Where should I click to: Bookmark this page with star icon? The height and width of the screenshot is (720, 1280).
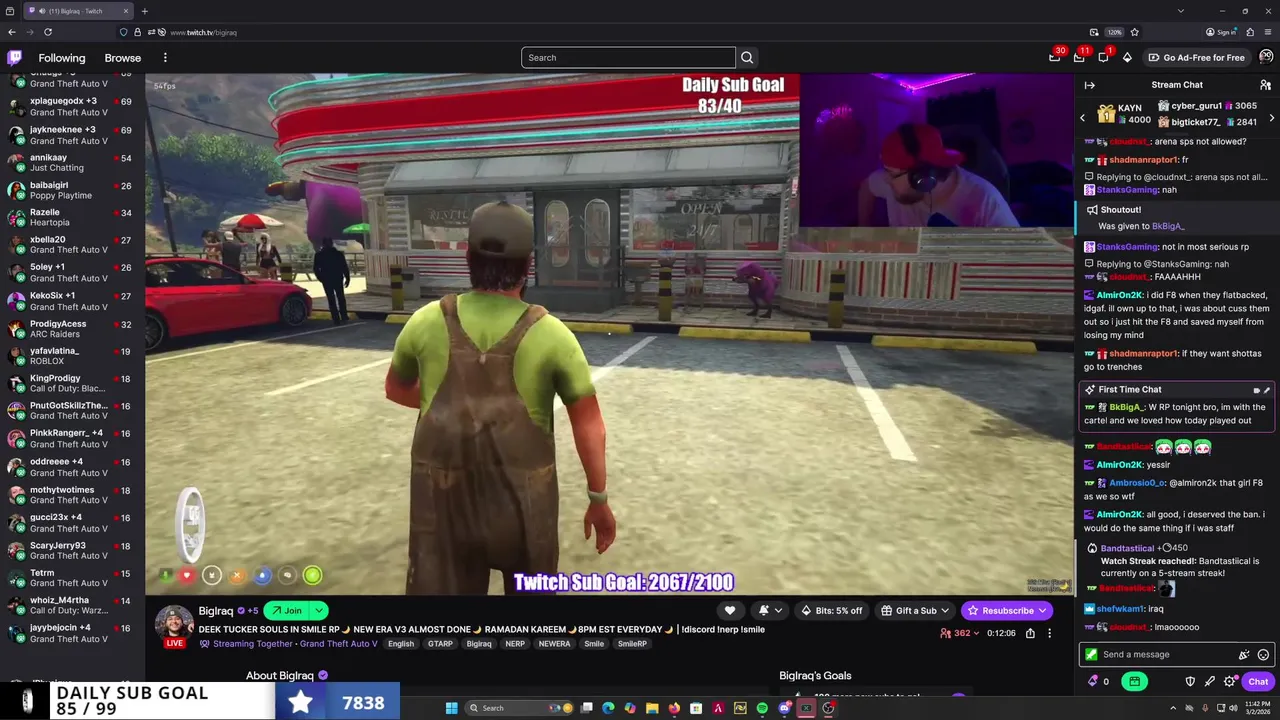[1134, 32]
